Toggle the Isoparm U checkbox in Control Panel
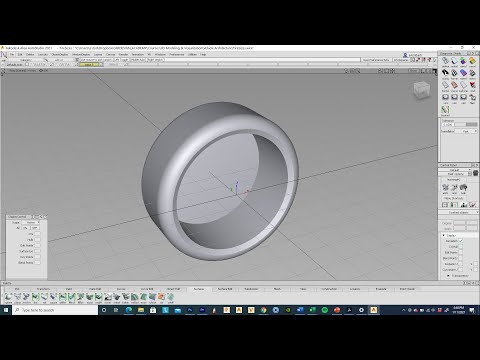This screenshot has width=480, height=360. point(461,264)
